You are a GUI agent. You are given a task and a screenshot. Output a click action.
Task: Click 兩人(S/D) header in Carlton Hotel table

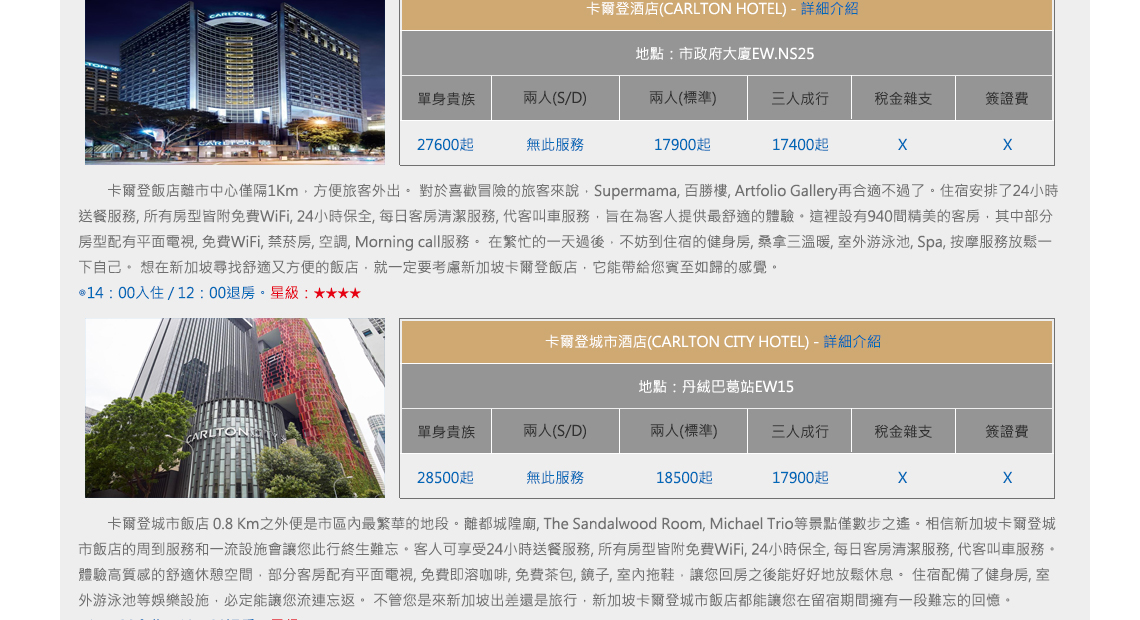[x=555, y=98]
